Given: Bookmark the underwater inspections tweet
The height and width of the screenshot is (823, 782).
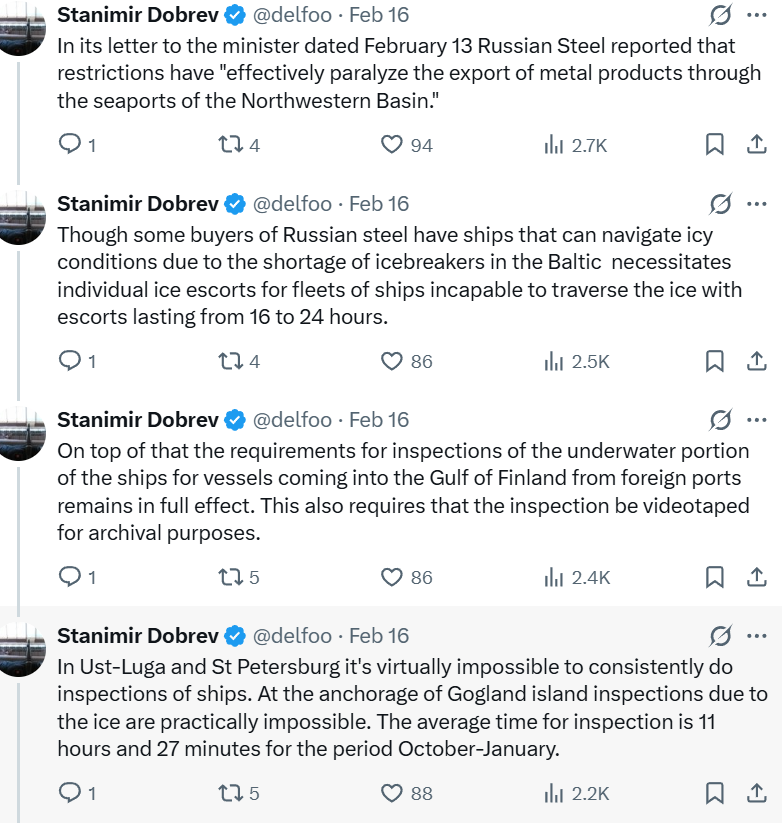Looking at the screenshot, I should (x=714, y=577).
